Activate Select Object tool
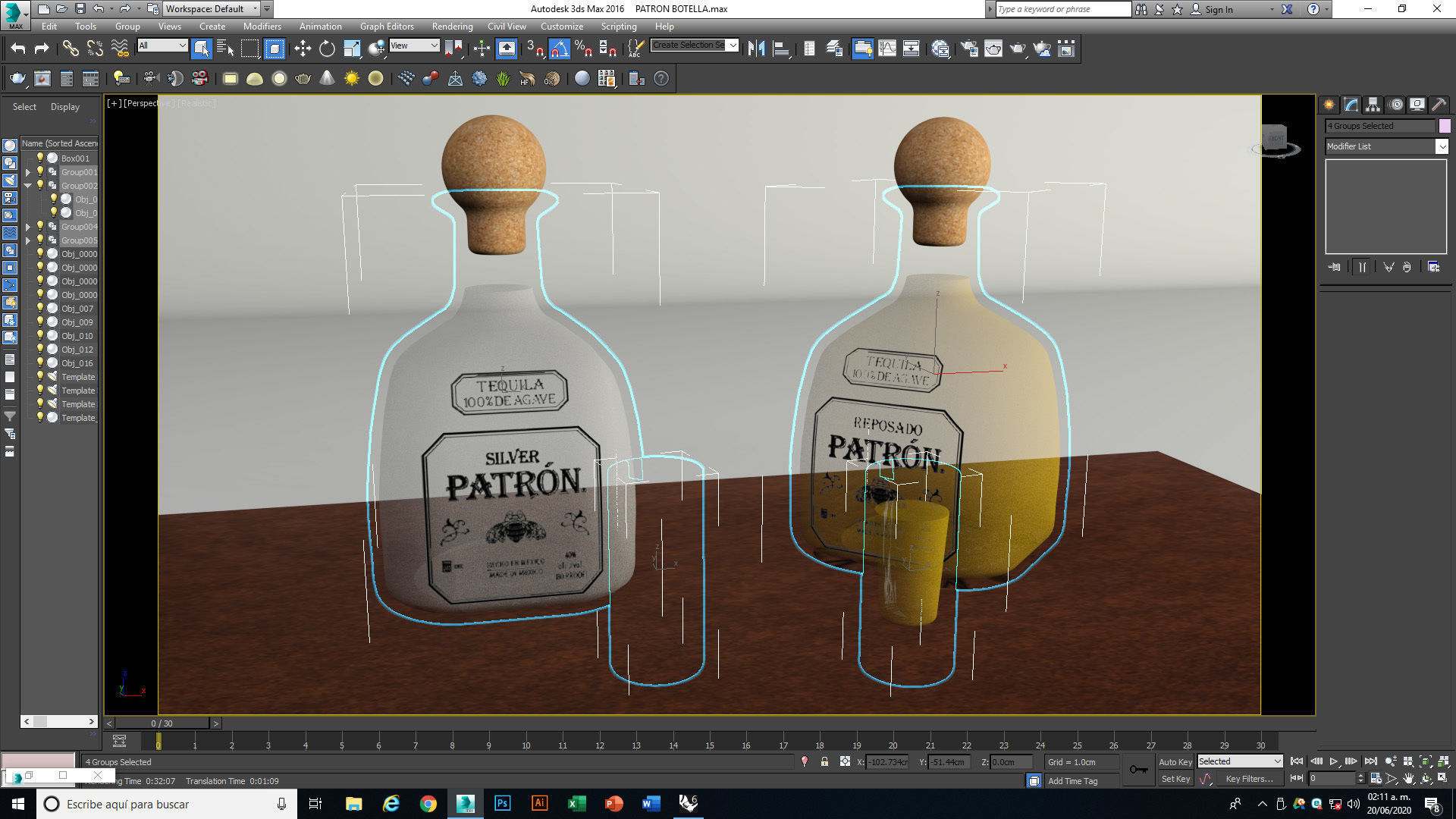 coord(201,49)
